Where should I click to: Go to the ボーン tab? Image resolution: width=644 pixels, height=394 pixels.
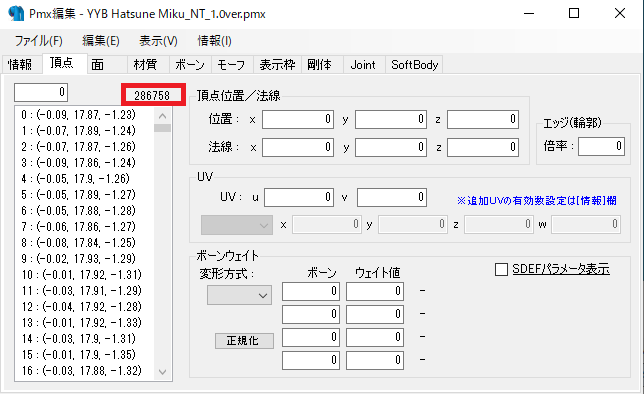(190, 65)
